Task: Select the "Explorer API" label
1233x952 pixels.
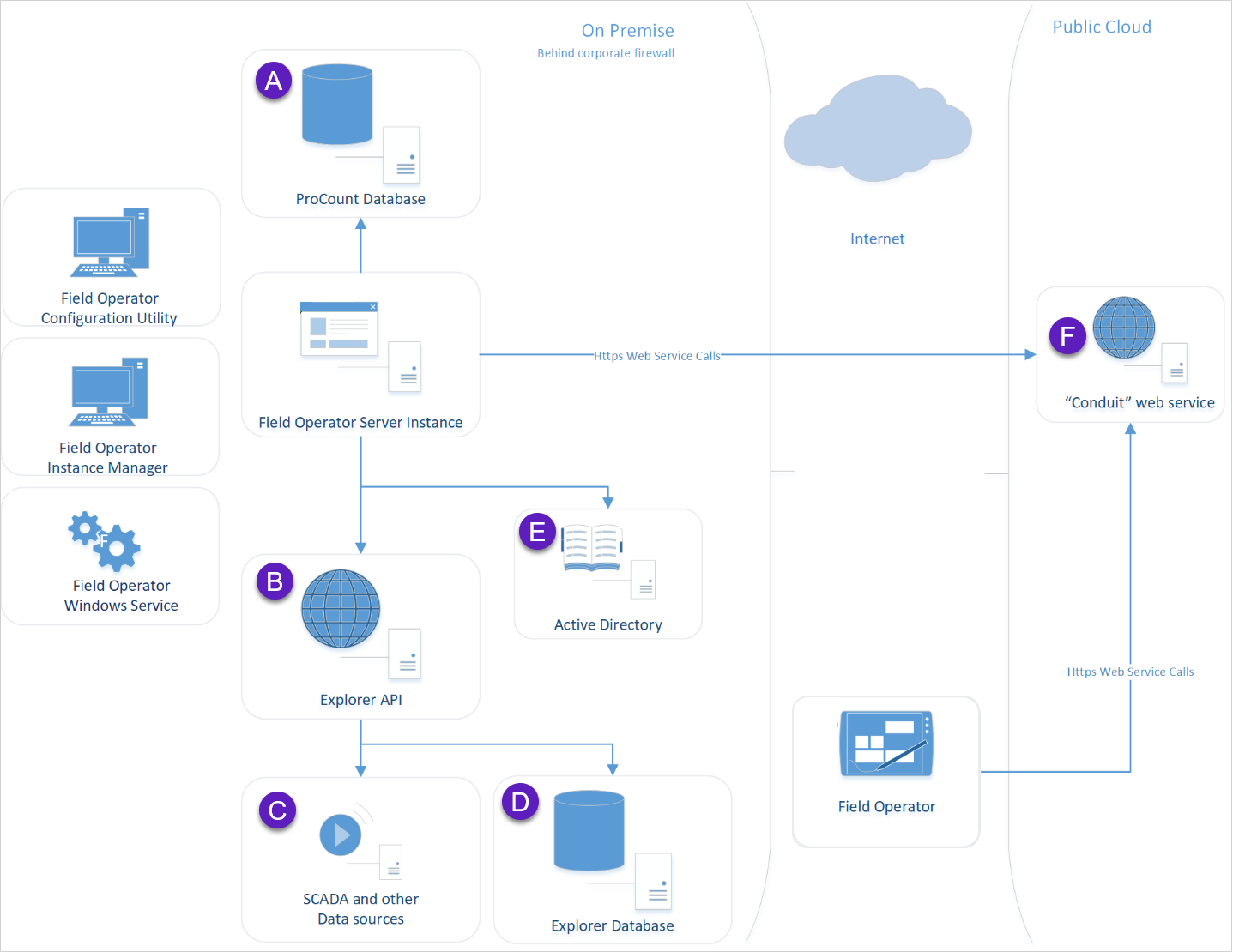Action: [361, 700]
